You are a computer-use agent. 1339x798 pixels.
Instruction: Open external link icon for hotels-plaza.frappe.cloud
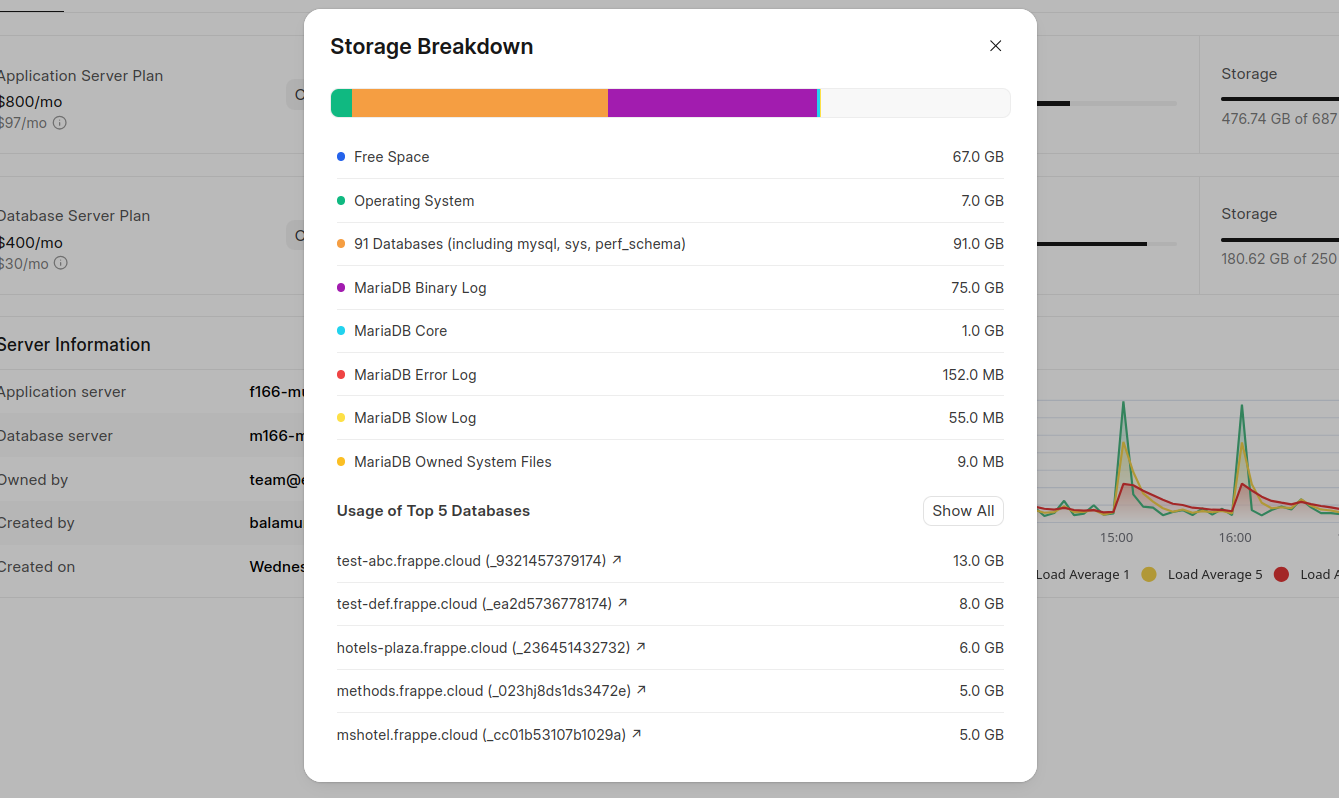click(641, 647)
